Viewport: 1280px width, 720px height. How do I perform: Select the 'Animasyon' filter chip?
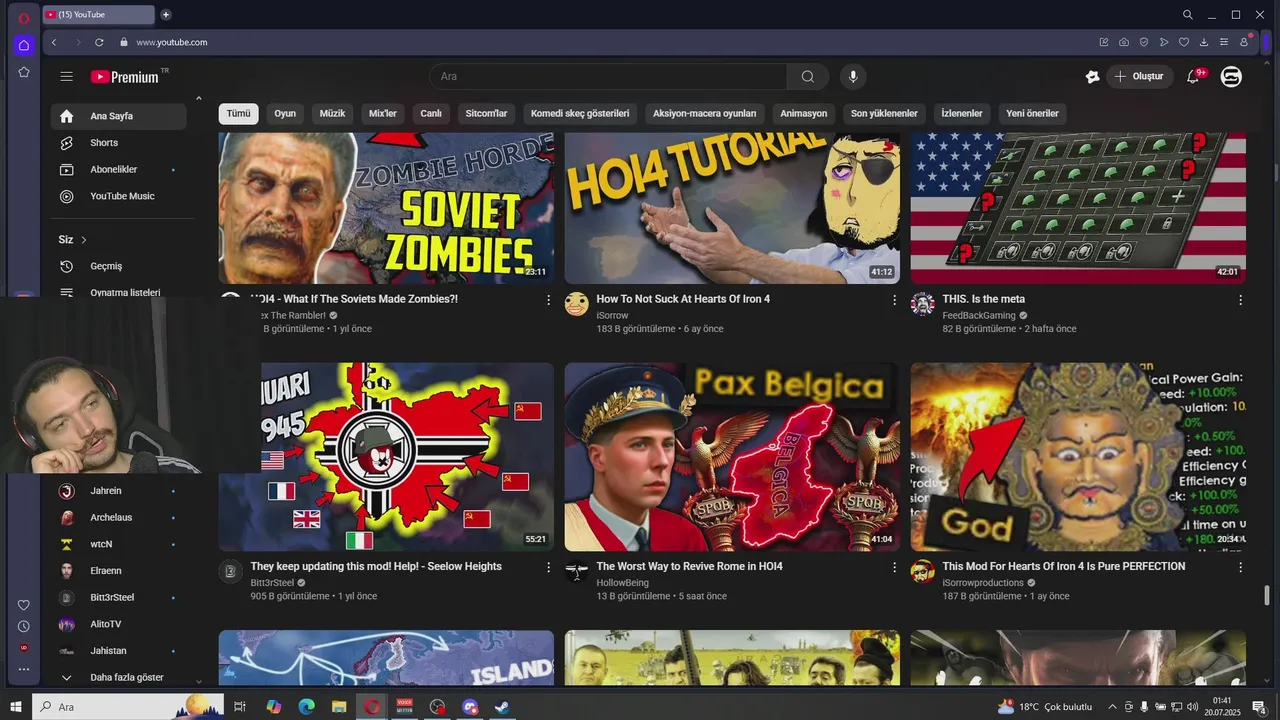coord(804,113)
